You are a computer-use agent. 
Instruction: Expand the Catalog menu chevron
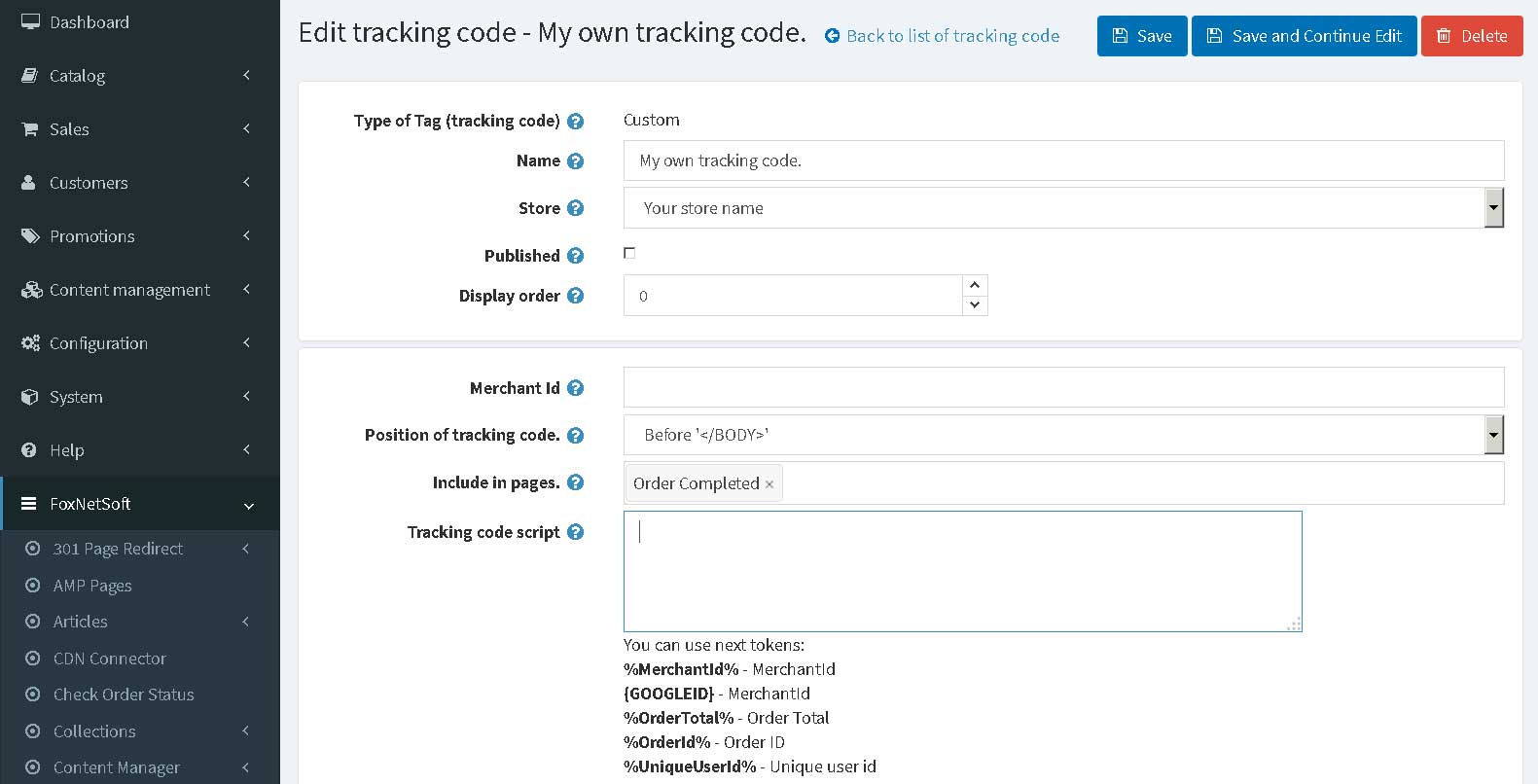tap(247, 75)
